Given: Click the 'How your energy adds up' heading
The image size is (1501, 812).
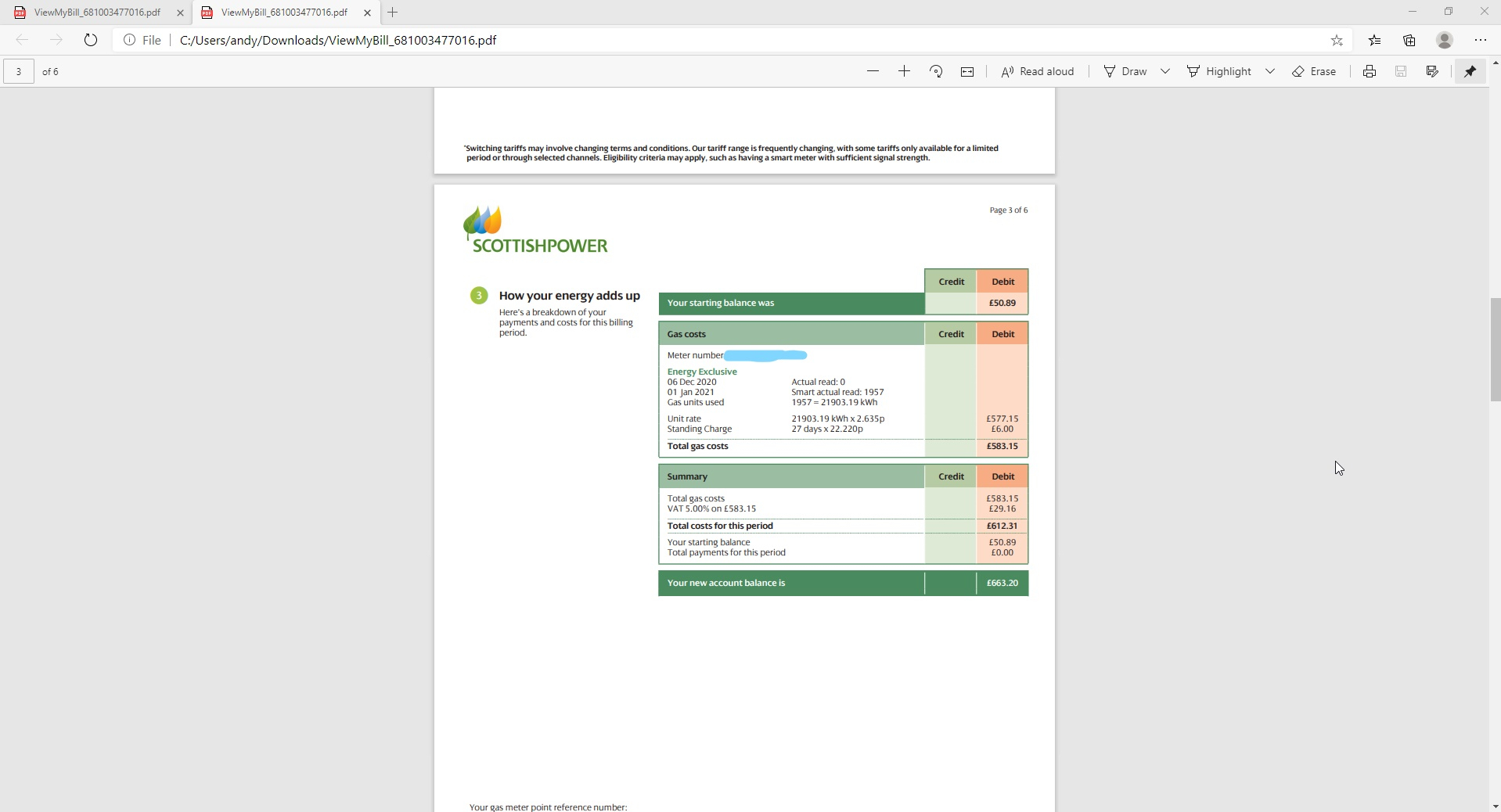Looking at the screenshot, I should (x=569, y=295).
